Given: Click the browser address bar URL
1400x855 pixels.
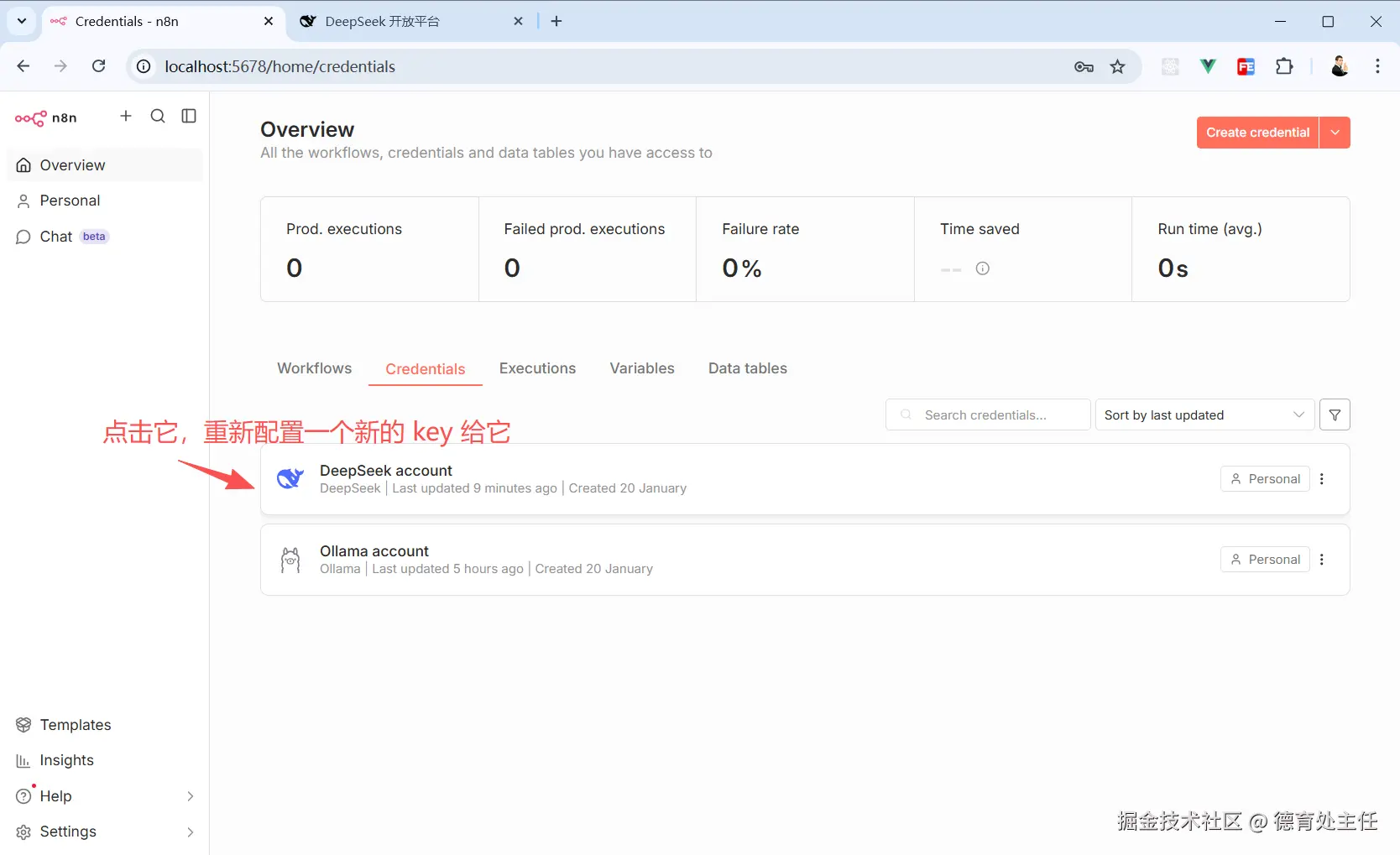Looking at the screenshot, I should pyautogui.click(x=279, y=66).
